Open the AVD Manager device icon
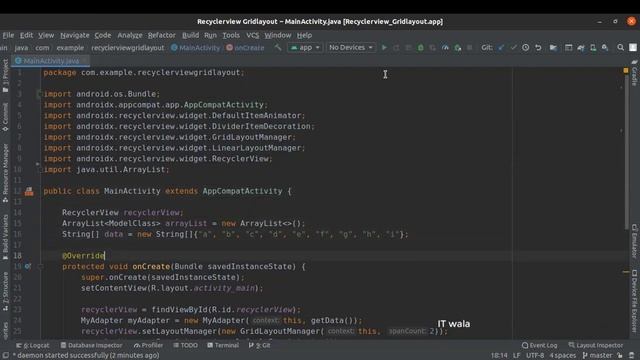This screenshot has width=640, height=360. 593,48
